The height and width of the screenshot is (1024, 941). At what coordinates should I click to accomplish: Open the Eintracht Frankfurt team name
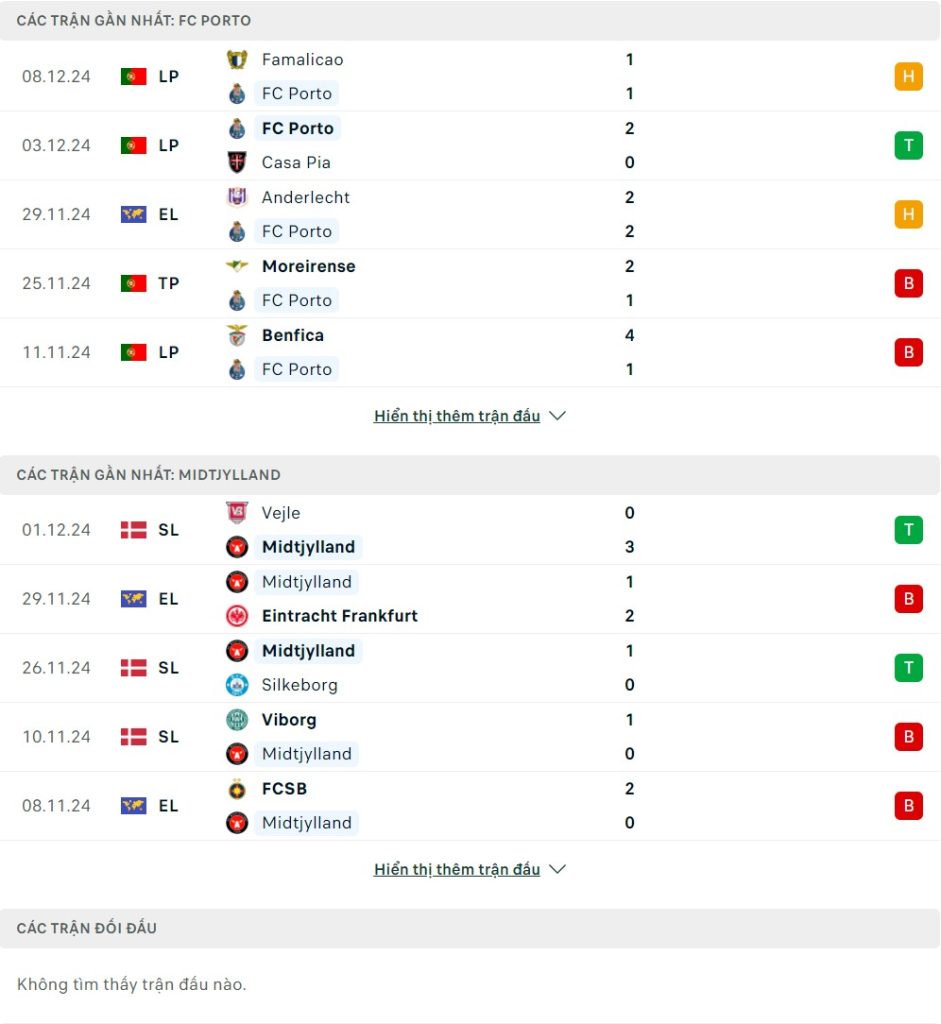[x=339, y=616]
